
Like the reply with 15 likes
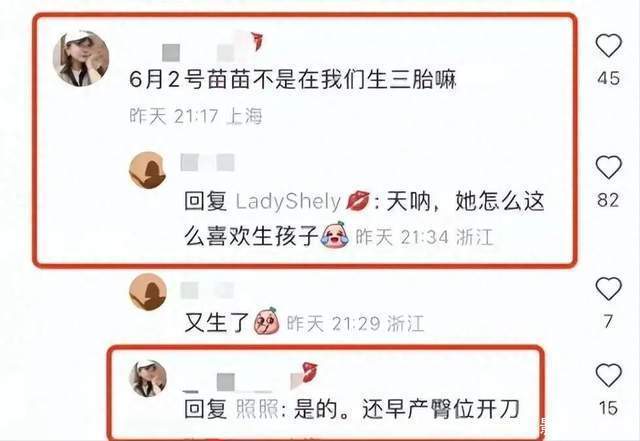pos(608,375)
